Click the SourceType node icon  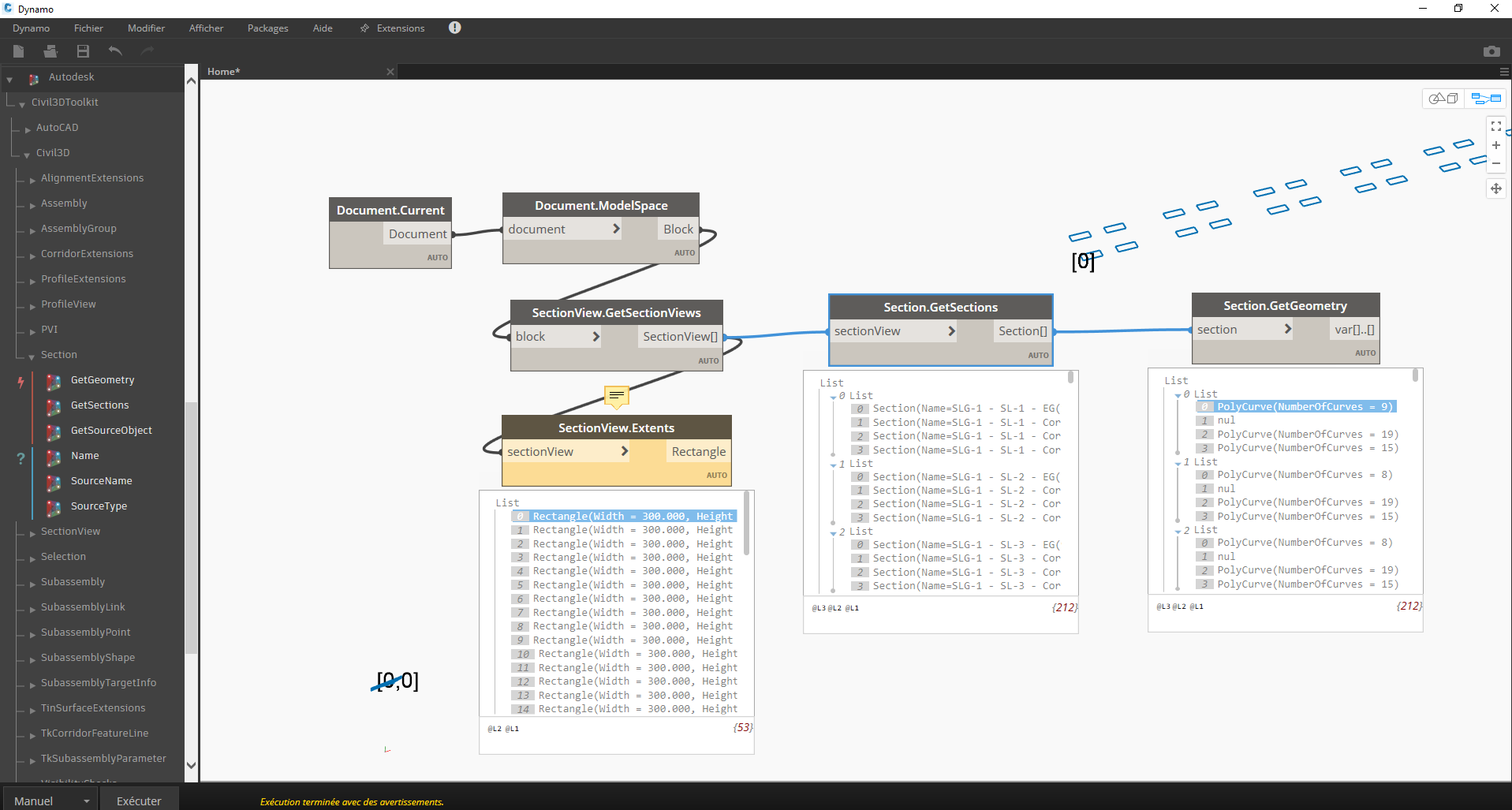[x=54, y=508]
